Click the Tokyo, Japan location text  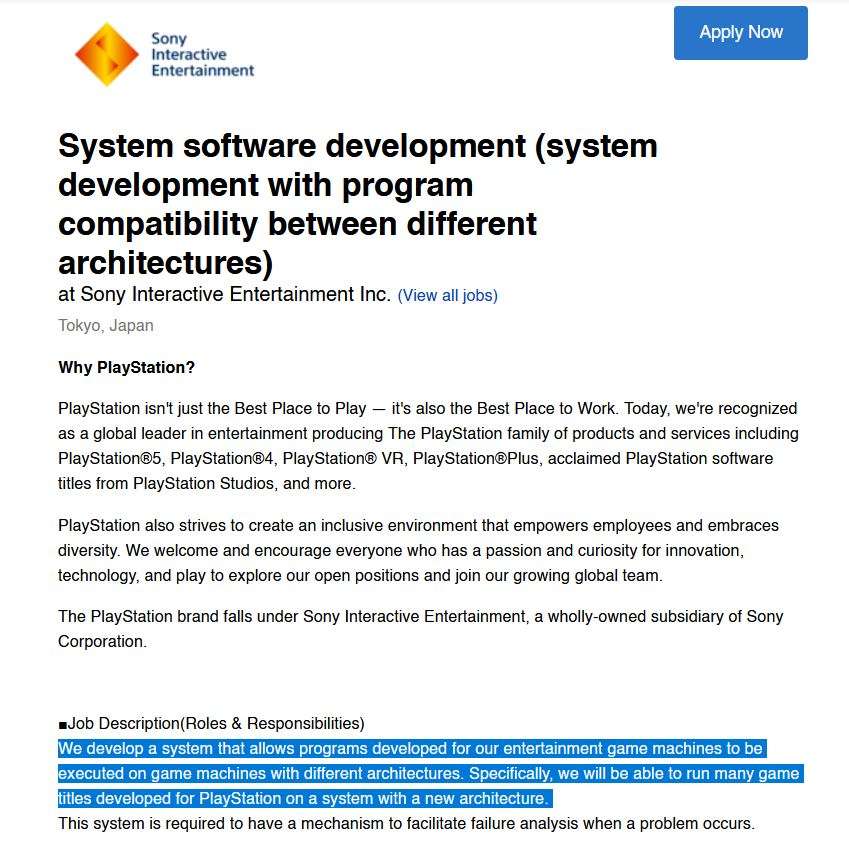pos(106,325)
